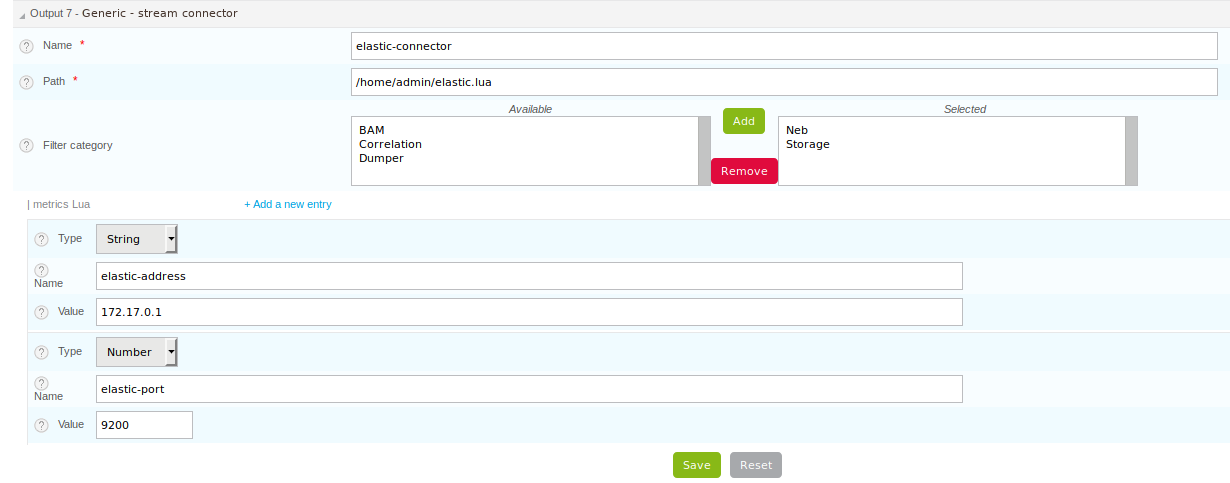
Task: Click help icon for Filter category
Action: click(27, 146)
